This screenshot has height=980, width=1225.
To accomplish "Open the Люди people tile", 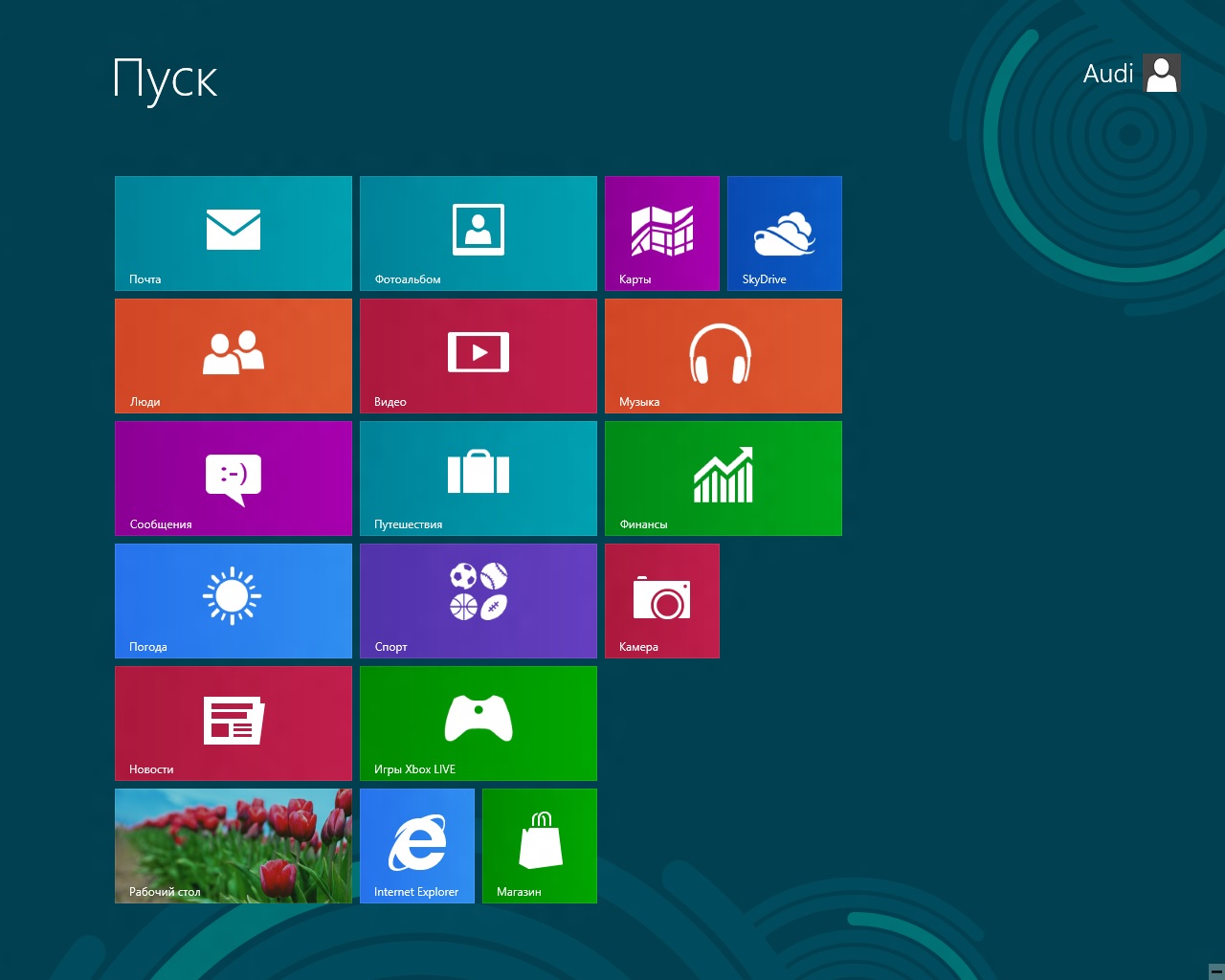I will coord(234,356).
